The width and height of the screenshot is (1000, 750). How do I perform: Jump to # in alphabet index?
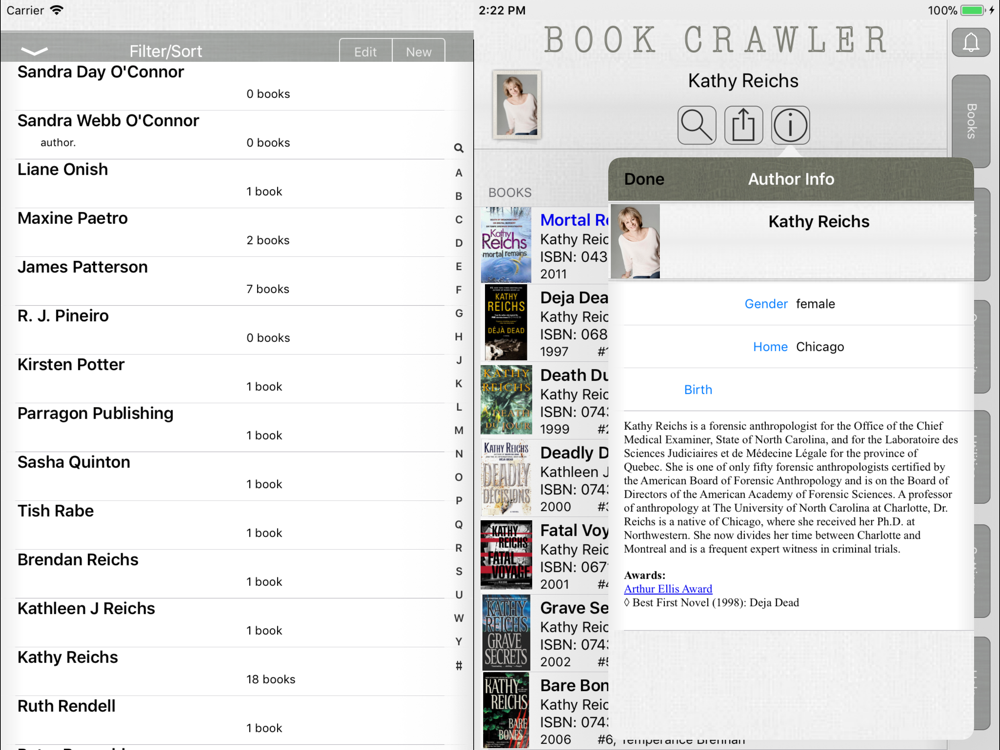459,666
